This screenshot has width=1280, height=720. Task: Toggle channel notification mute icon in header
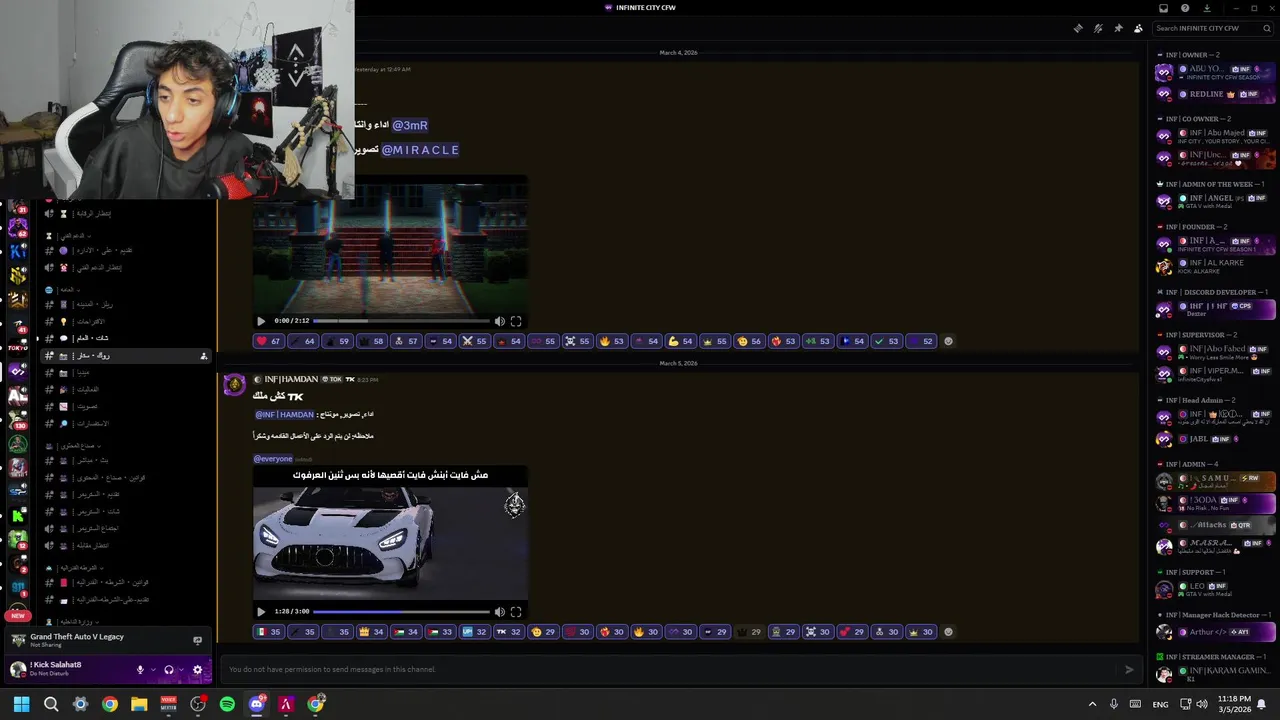1098,28
